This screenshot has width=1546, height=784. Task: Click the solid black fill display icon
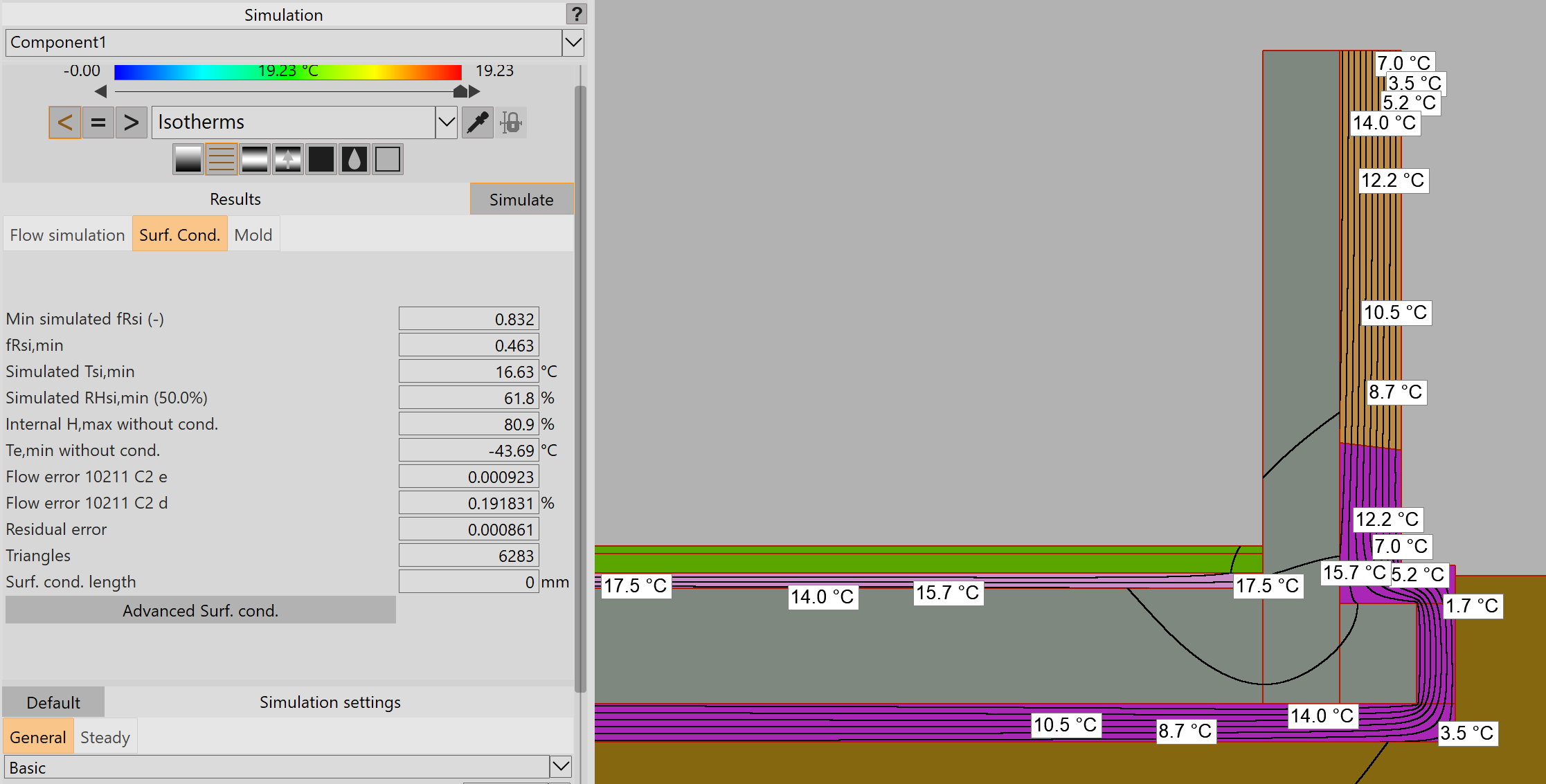tap(321, 158)
